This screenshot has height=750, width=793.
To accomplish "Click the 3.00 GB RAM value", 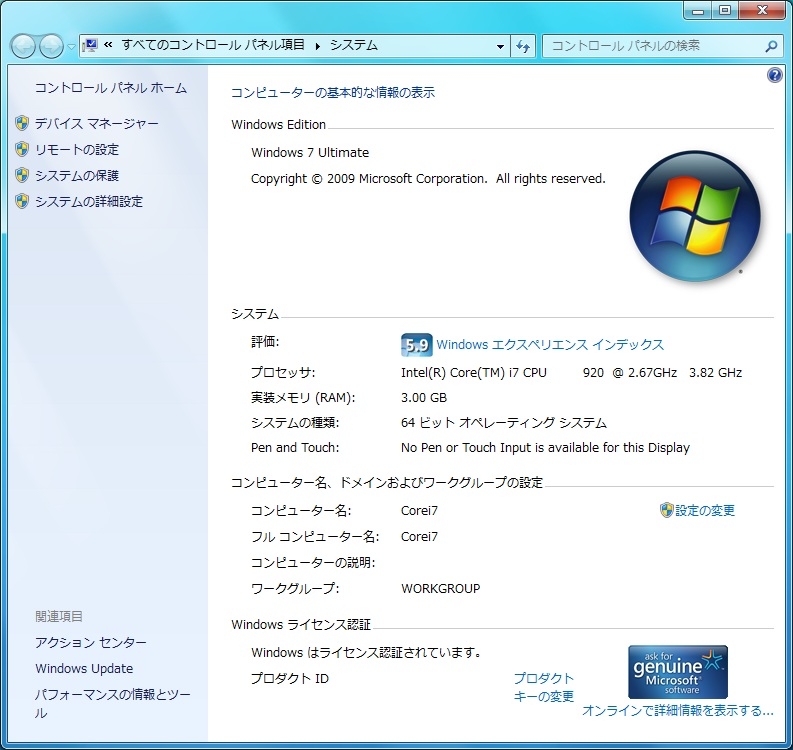I will tap(424, 398).
